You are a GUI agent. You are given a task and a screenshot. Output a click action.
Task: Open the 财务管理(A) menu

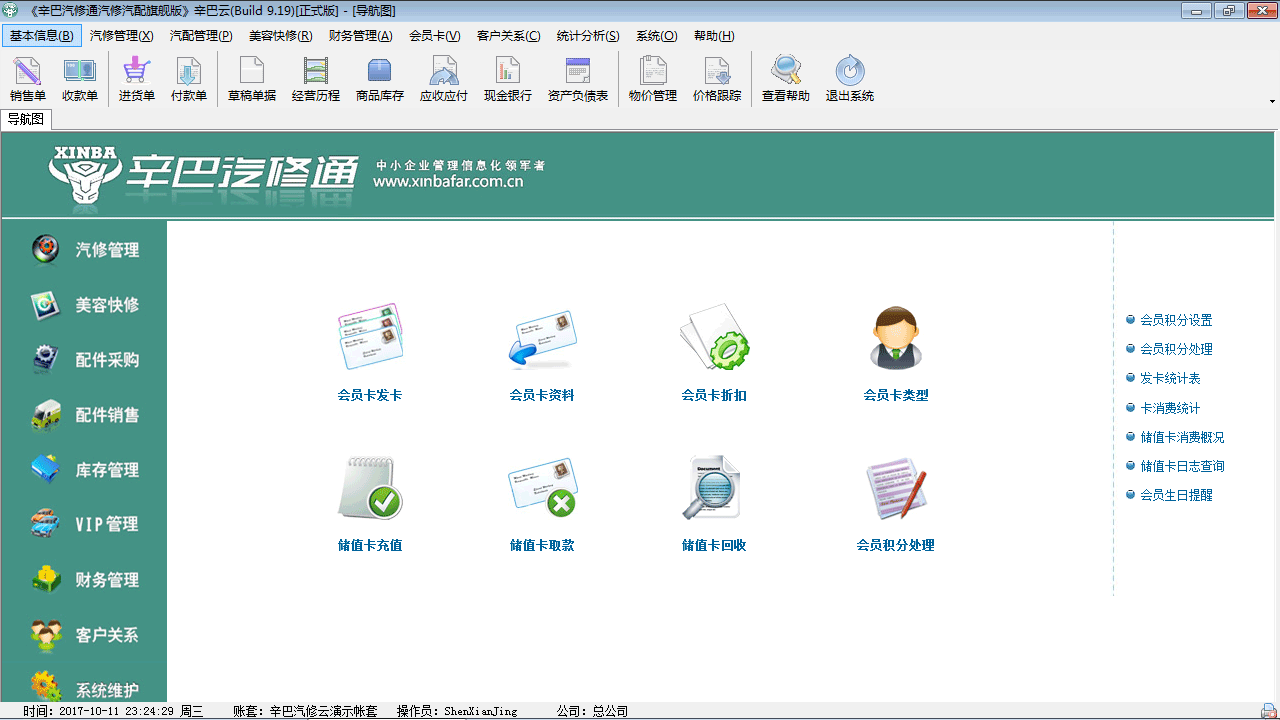360,36
